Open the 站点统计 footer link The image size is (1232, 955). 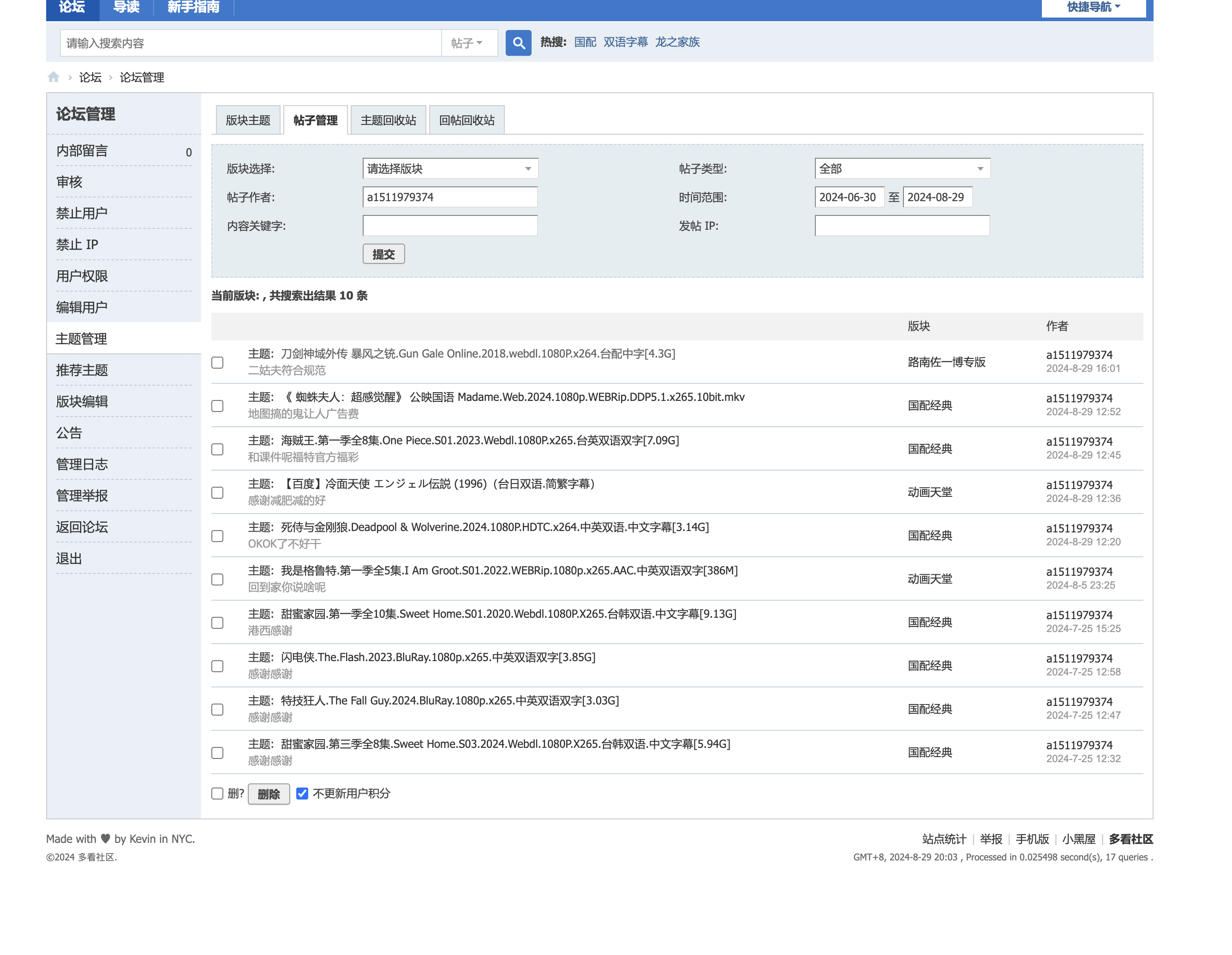[944, 839]
